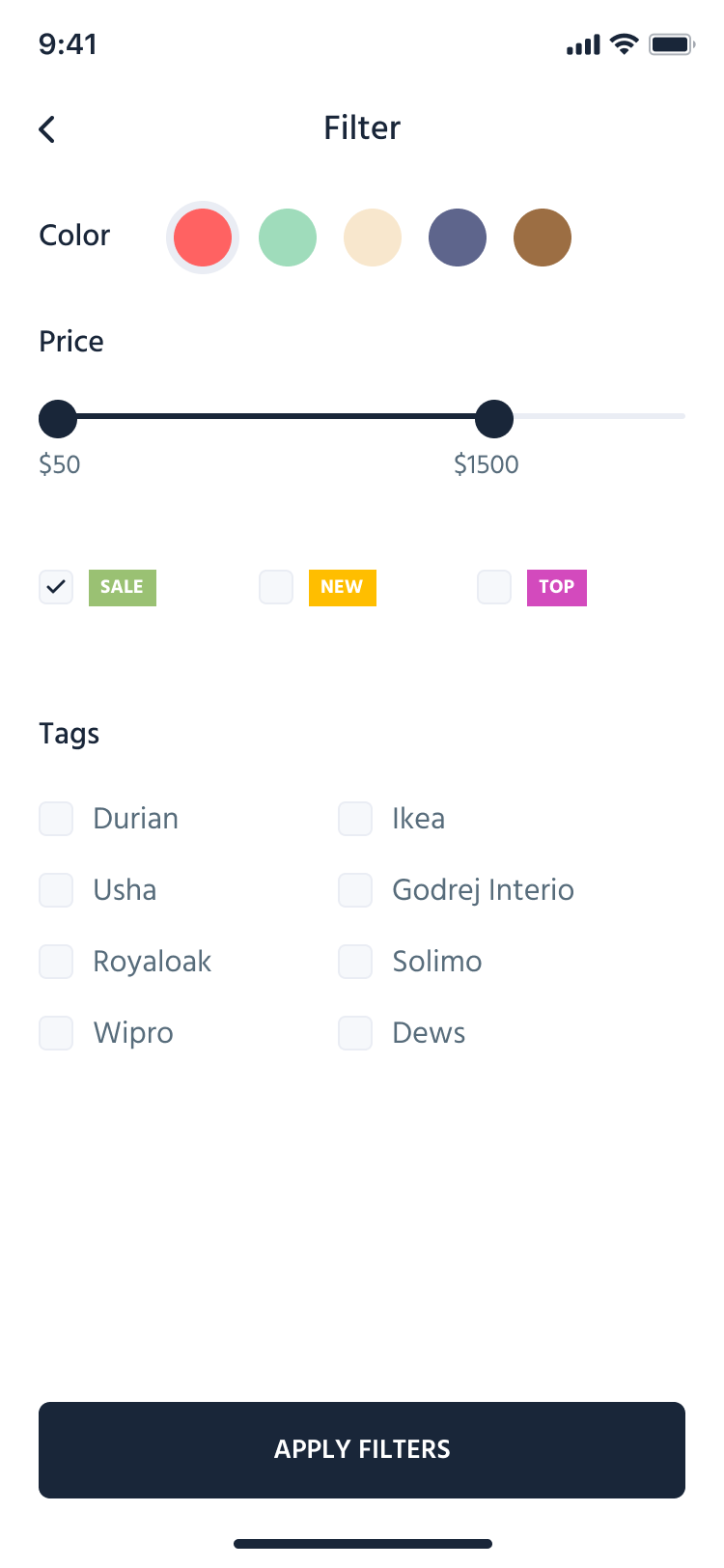Select the Wipro tag checkbox
This screenshot has height=1568, width=724.
(x=56, y=1033)
